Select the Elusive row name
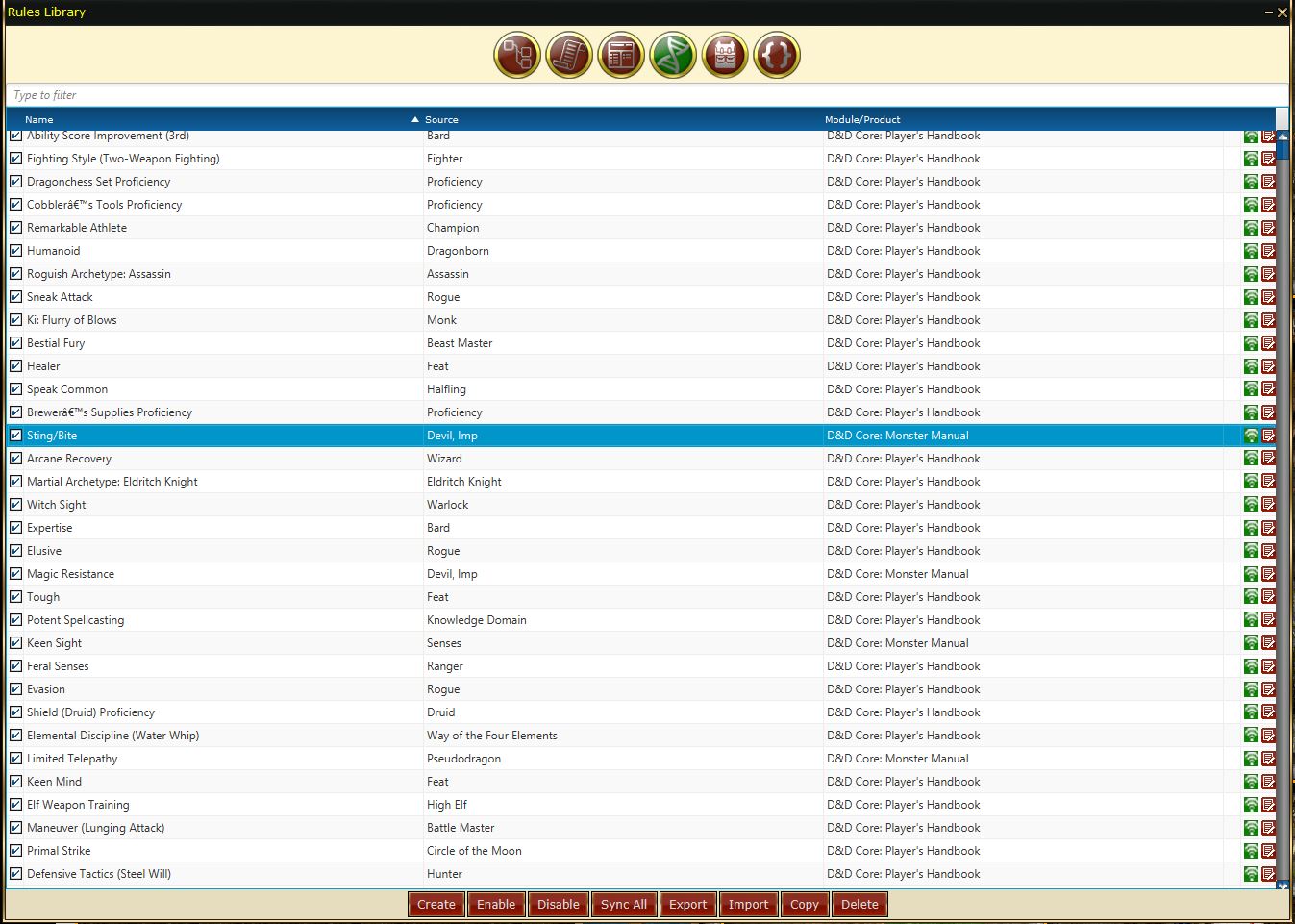The width and height of the screenshot is (1295, 924). pos(44,551)
